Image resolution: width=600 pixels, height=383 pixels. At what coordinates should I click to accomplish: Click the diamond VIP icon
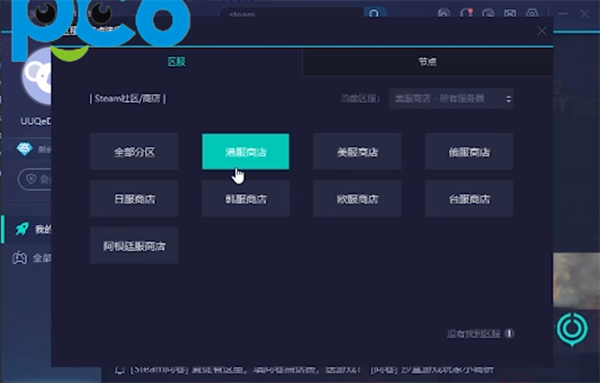(24, 149)
